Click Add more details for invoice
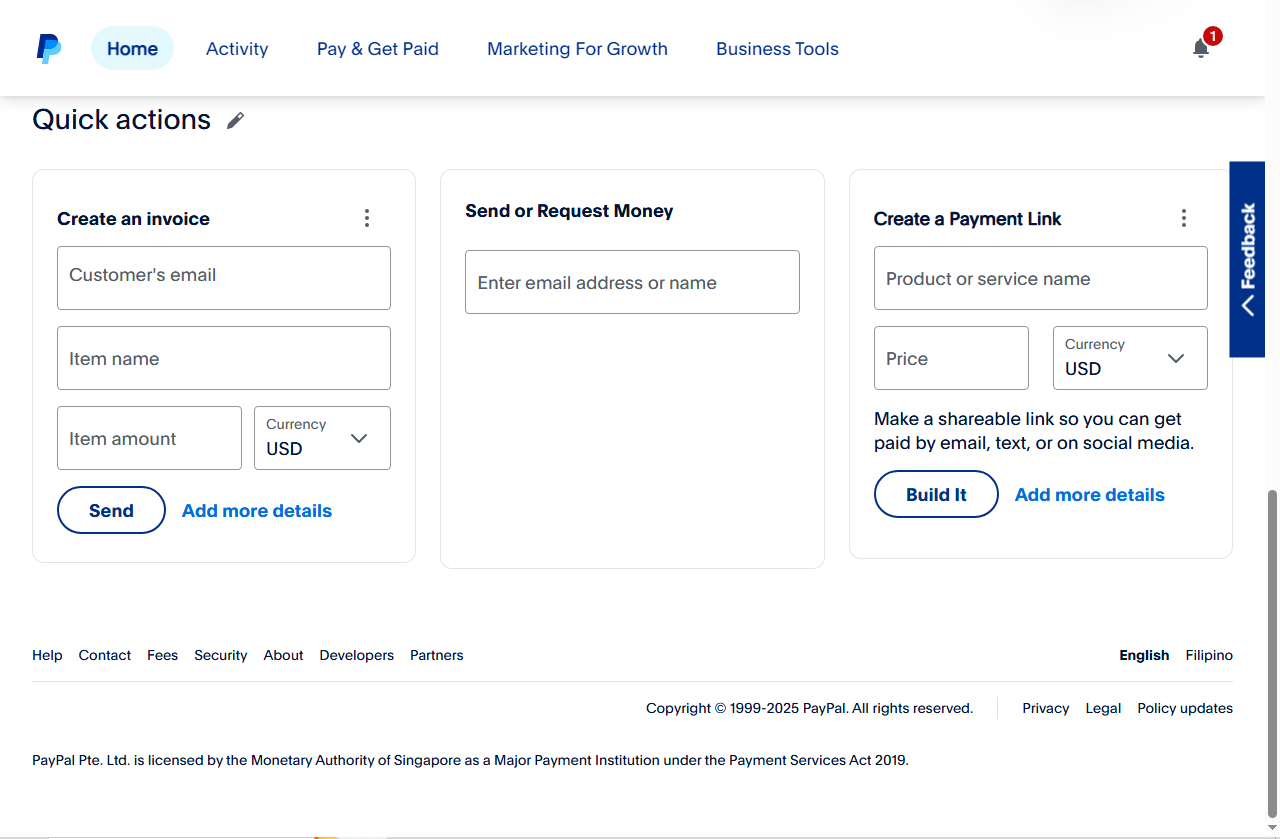 (257, 511)
